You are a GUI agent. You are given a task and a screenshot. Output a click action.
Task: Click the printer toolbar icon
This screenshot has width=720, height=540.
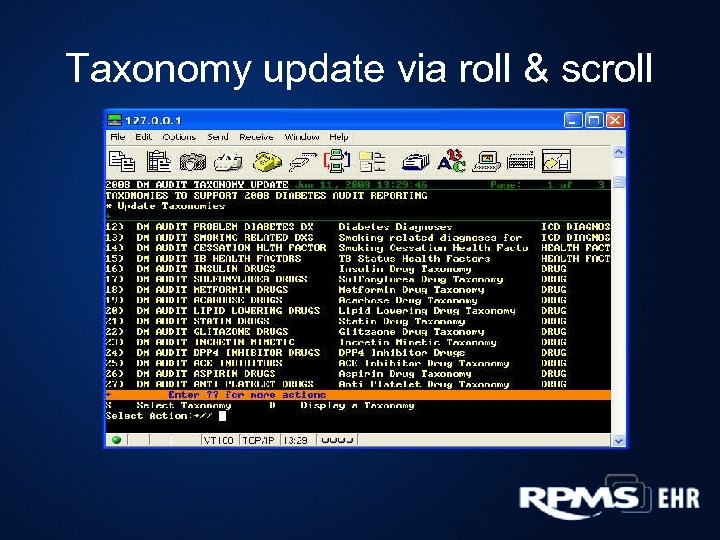(x=228, y=163)
